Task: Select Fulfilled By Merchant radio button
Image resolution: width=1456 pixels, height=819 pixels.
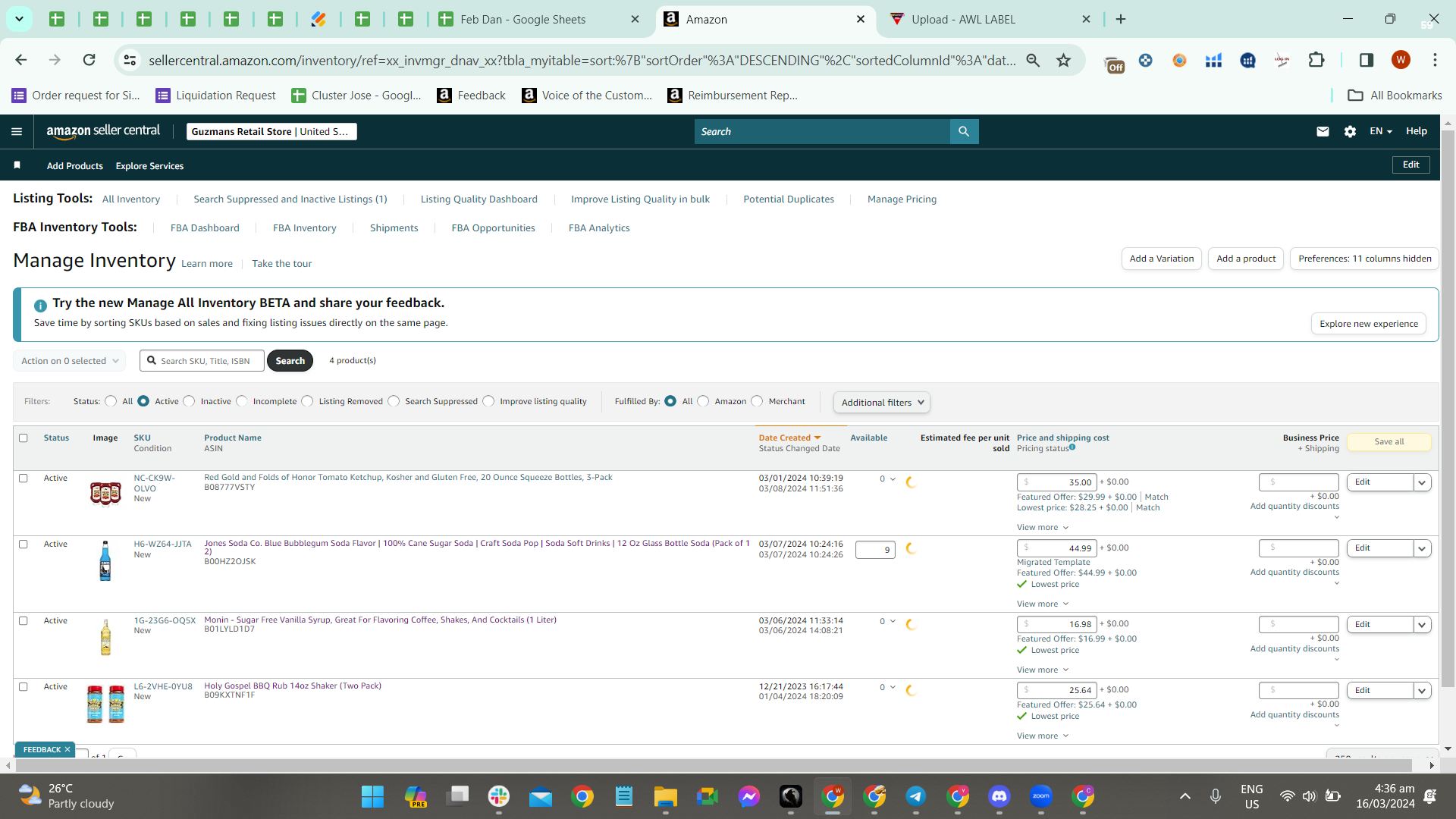Action: coord(757,401)
